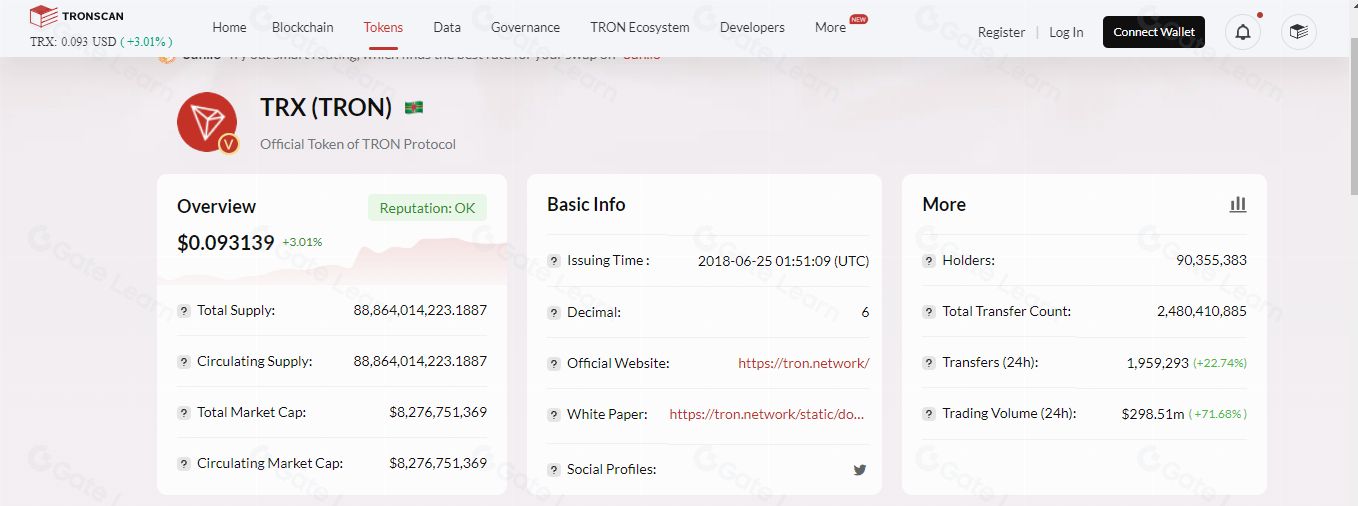Open the Blockchain menu
The image size is (1358, 506).
tap(303, 28)
